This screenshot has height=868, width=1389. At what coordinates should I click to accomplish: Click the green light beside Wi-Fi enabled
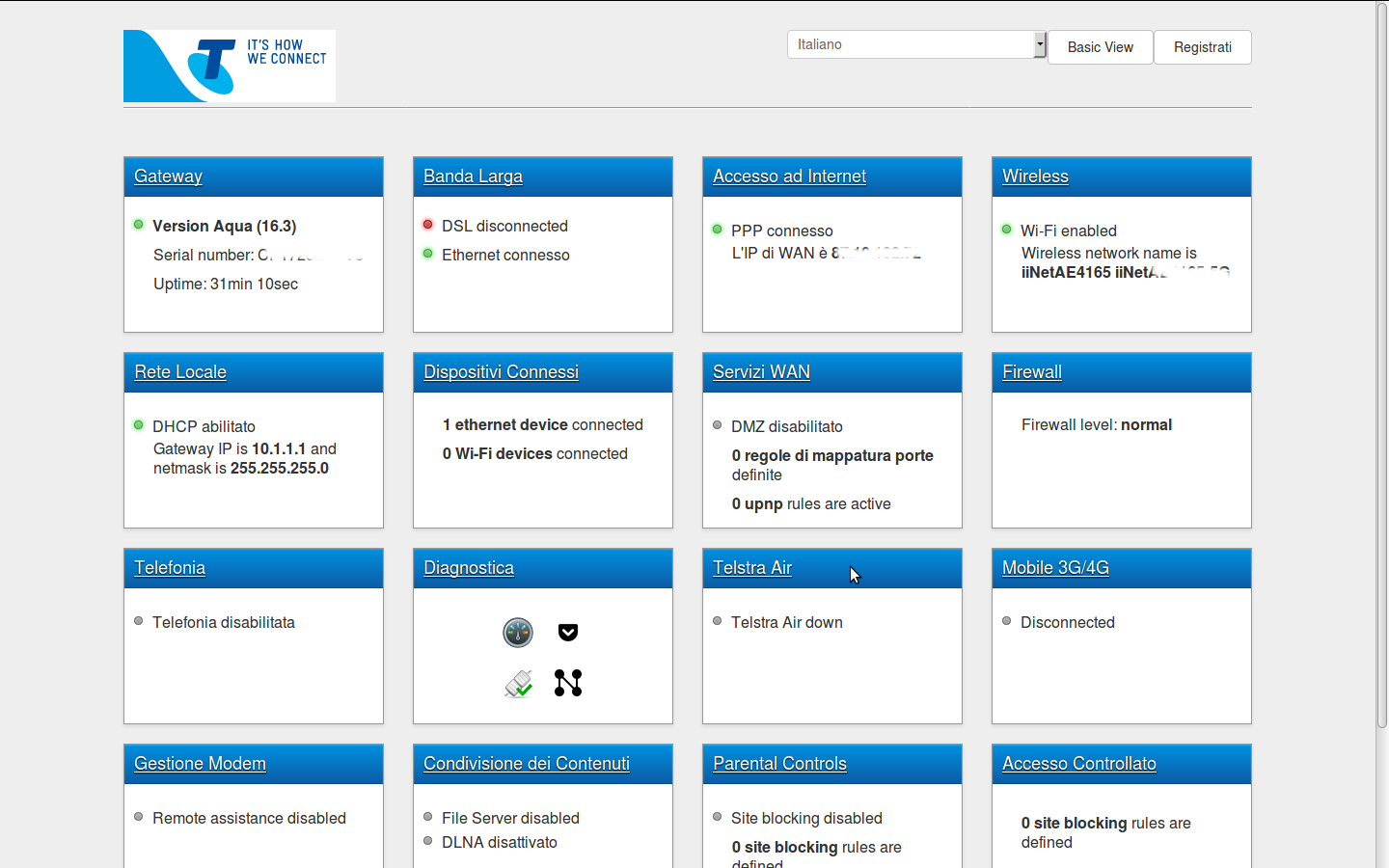[1007, 230]
